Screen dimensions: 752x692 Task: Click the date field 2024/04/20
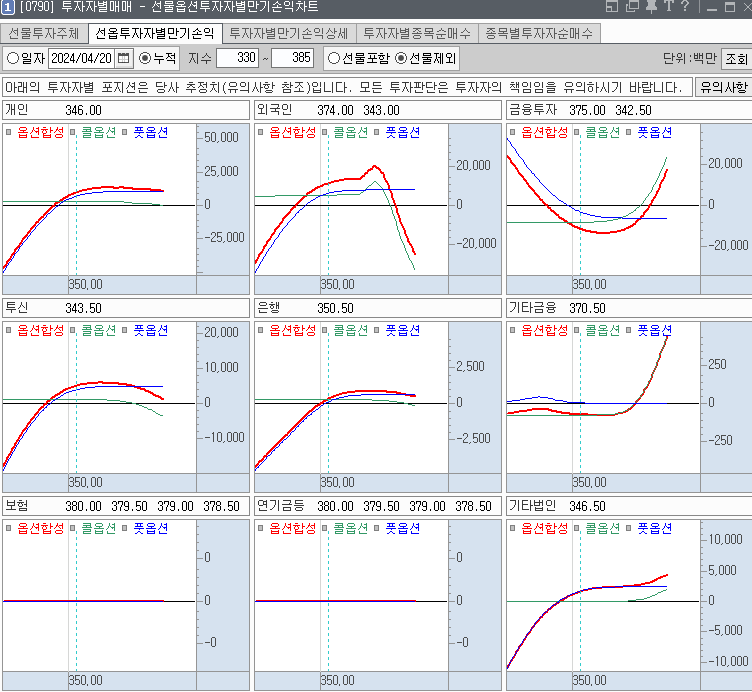[x=81, y=58]
